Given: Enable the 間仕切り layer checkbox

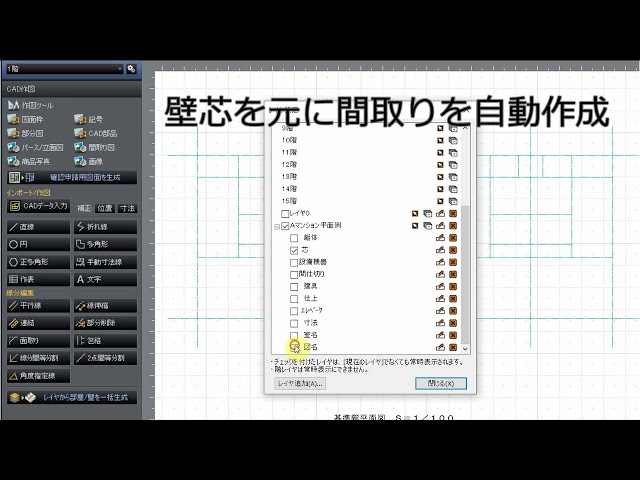Looking at the screenshot, I should pos(294,274).
